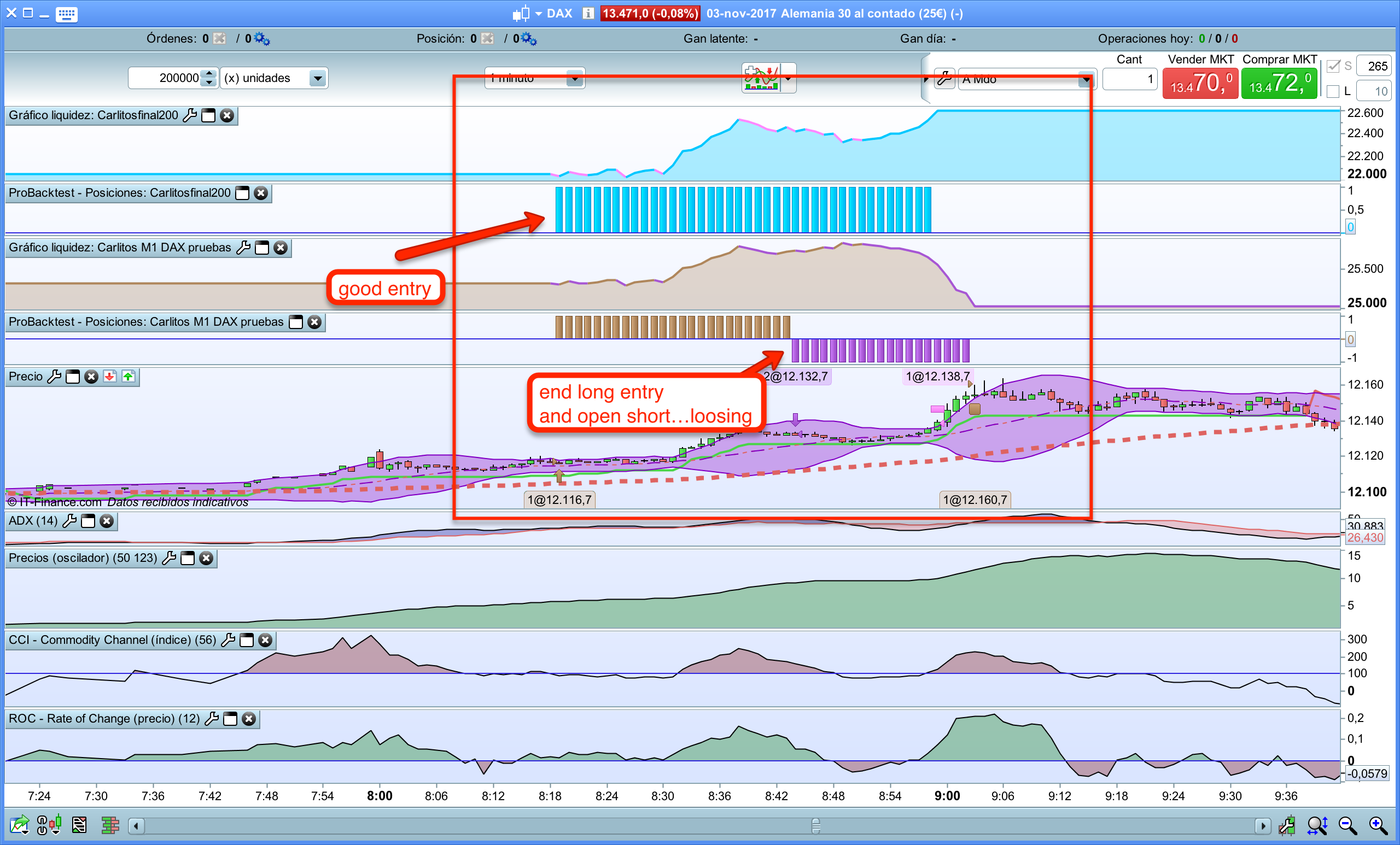Click the Vender MKT red button
This screenshot has width=1400, height=845.
click(x=1200, y=84)
